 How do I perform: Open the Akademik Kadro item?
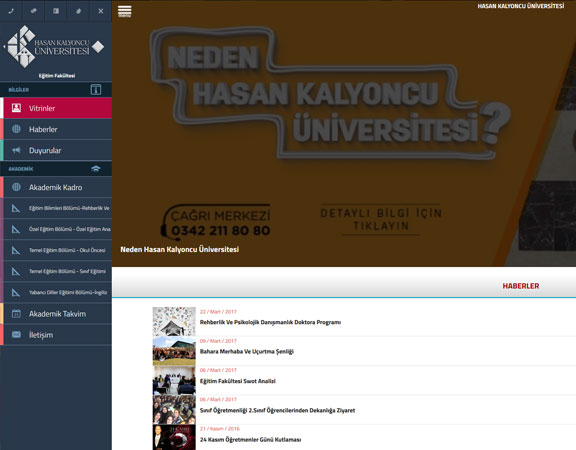click(56, 187)
